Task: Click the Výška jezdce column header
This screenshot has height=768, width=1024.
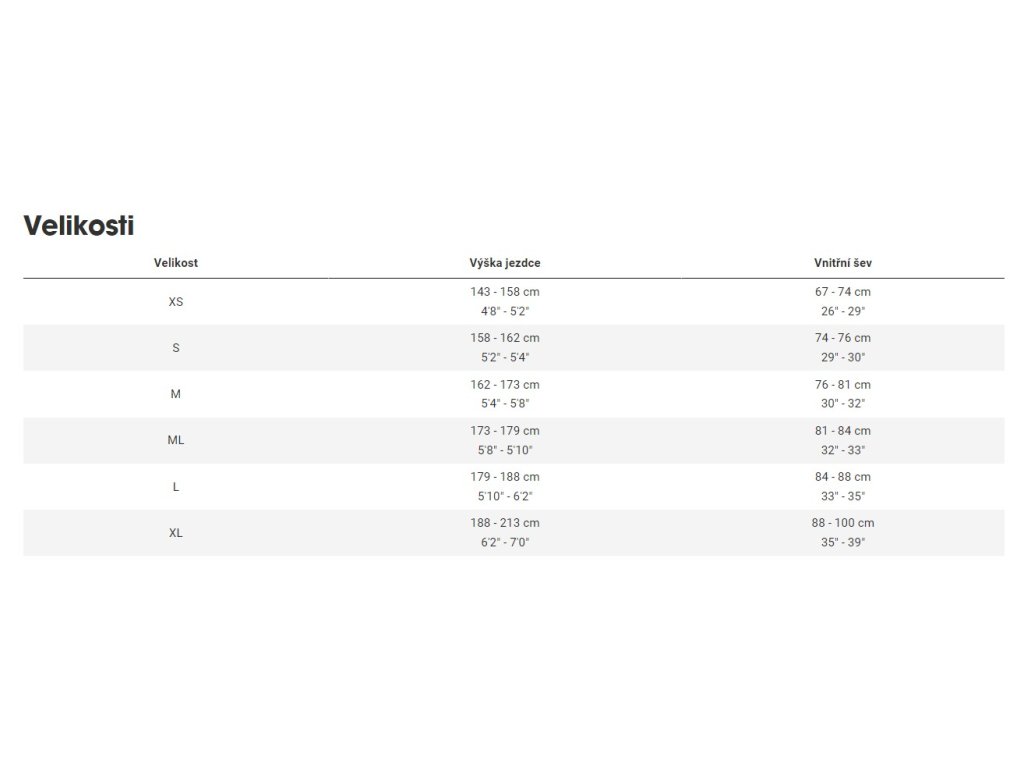Action: (505, 263)
